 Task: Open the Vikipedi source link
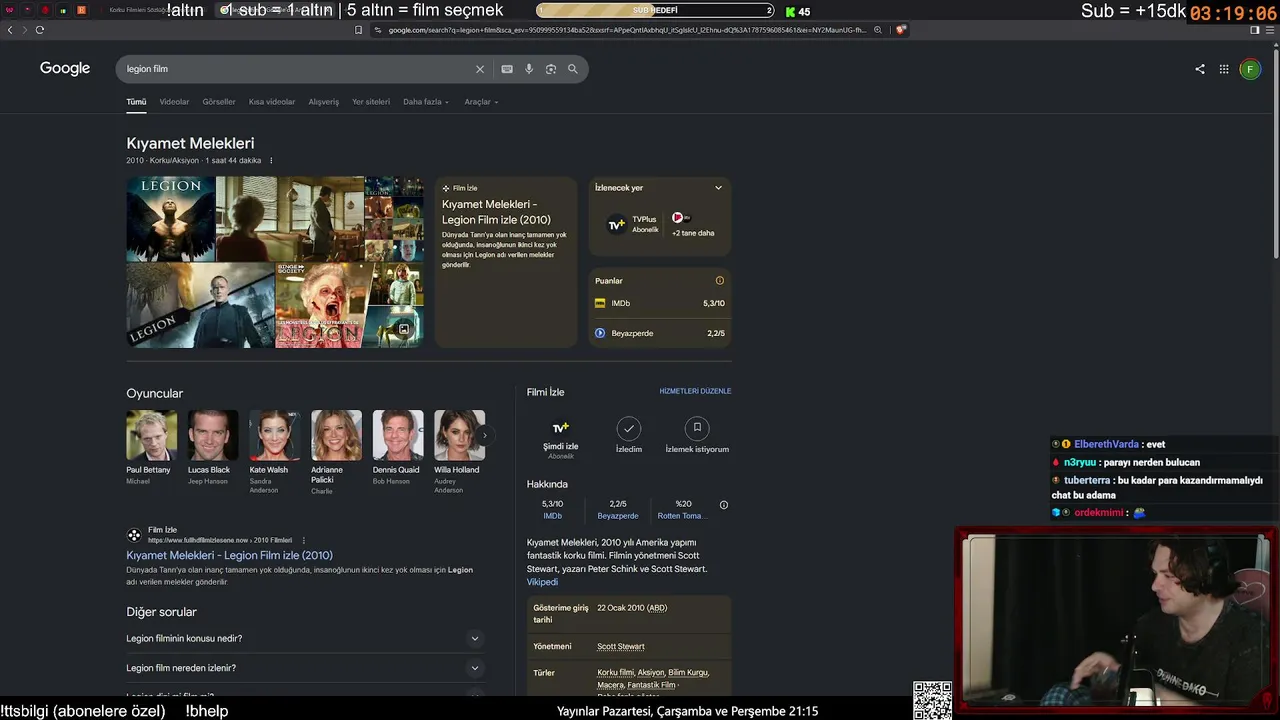542,582
